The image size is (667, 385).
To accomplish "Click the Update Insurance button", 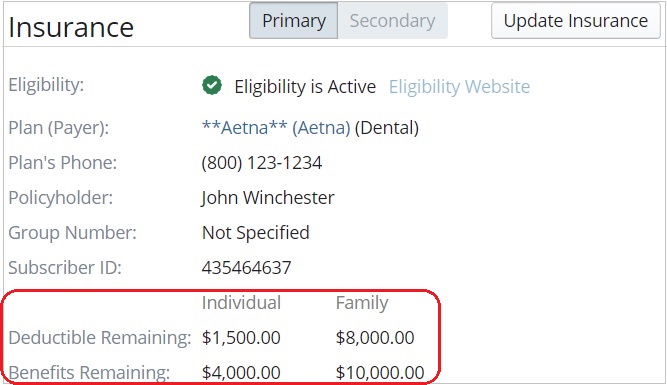I will pyautogui.click(x=576, y=20).
